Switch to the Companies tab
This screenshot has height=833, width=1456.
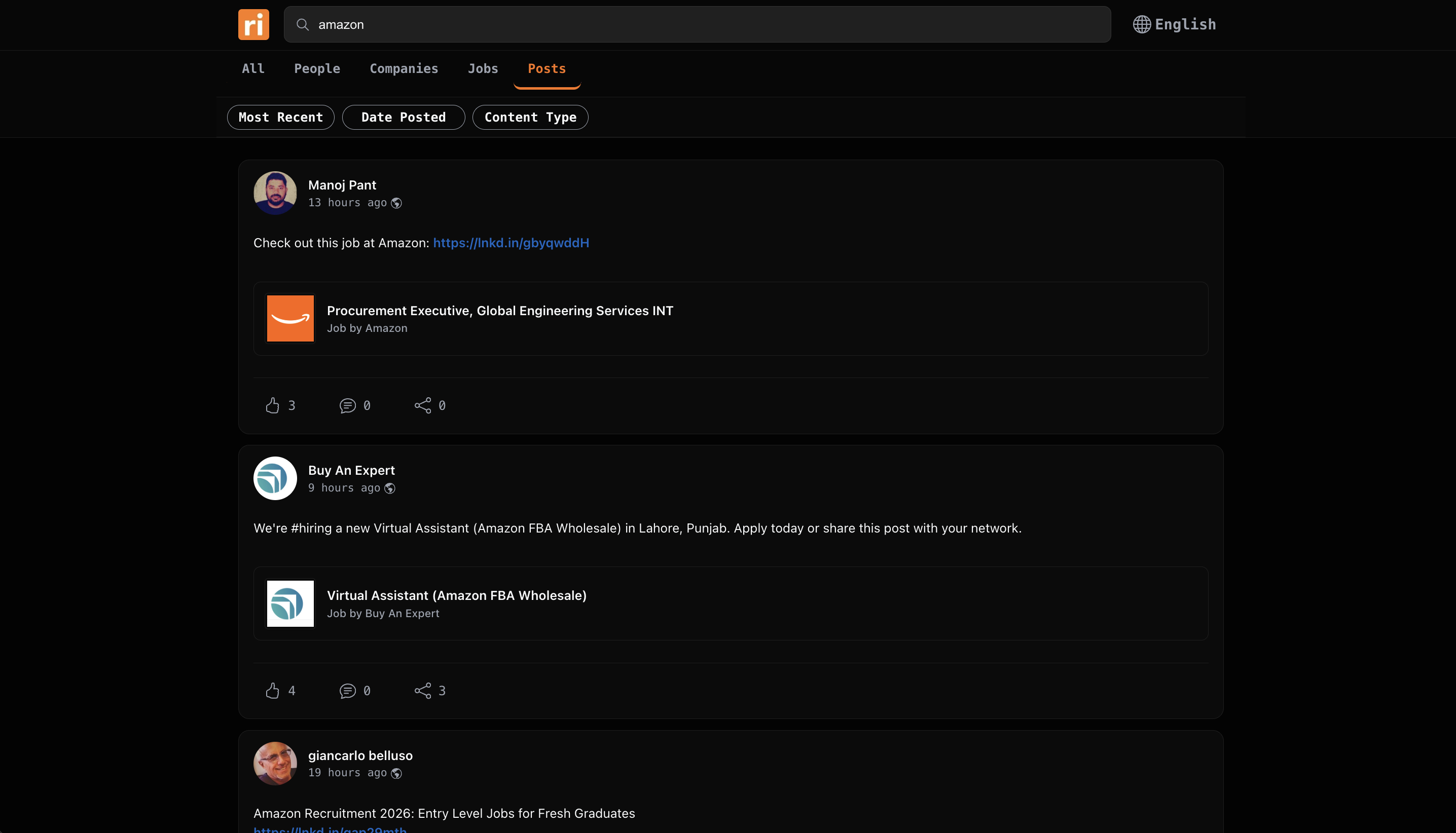pos(404,68)
